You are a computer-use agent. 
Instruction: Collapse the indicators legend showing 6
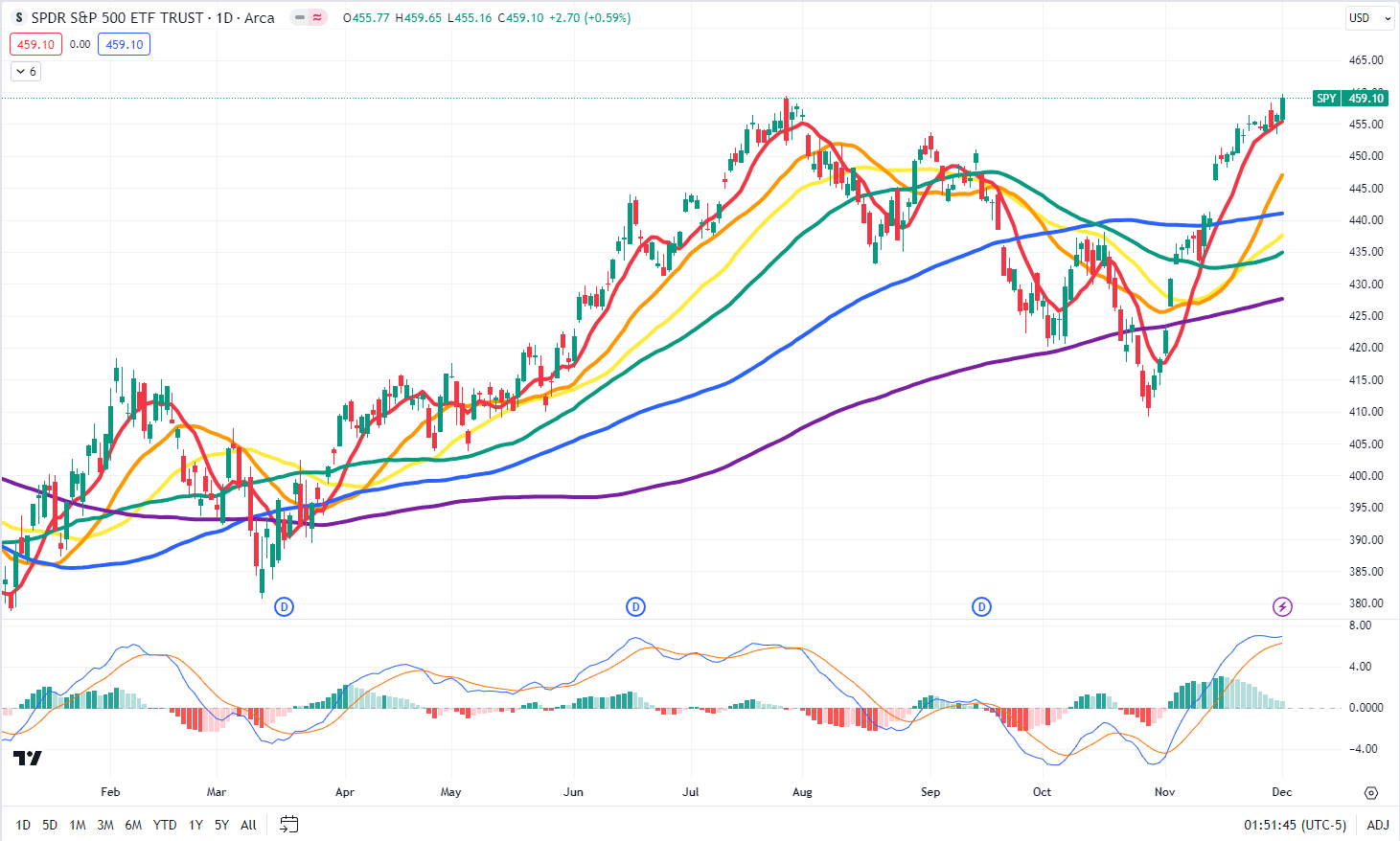[26, 72]
